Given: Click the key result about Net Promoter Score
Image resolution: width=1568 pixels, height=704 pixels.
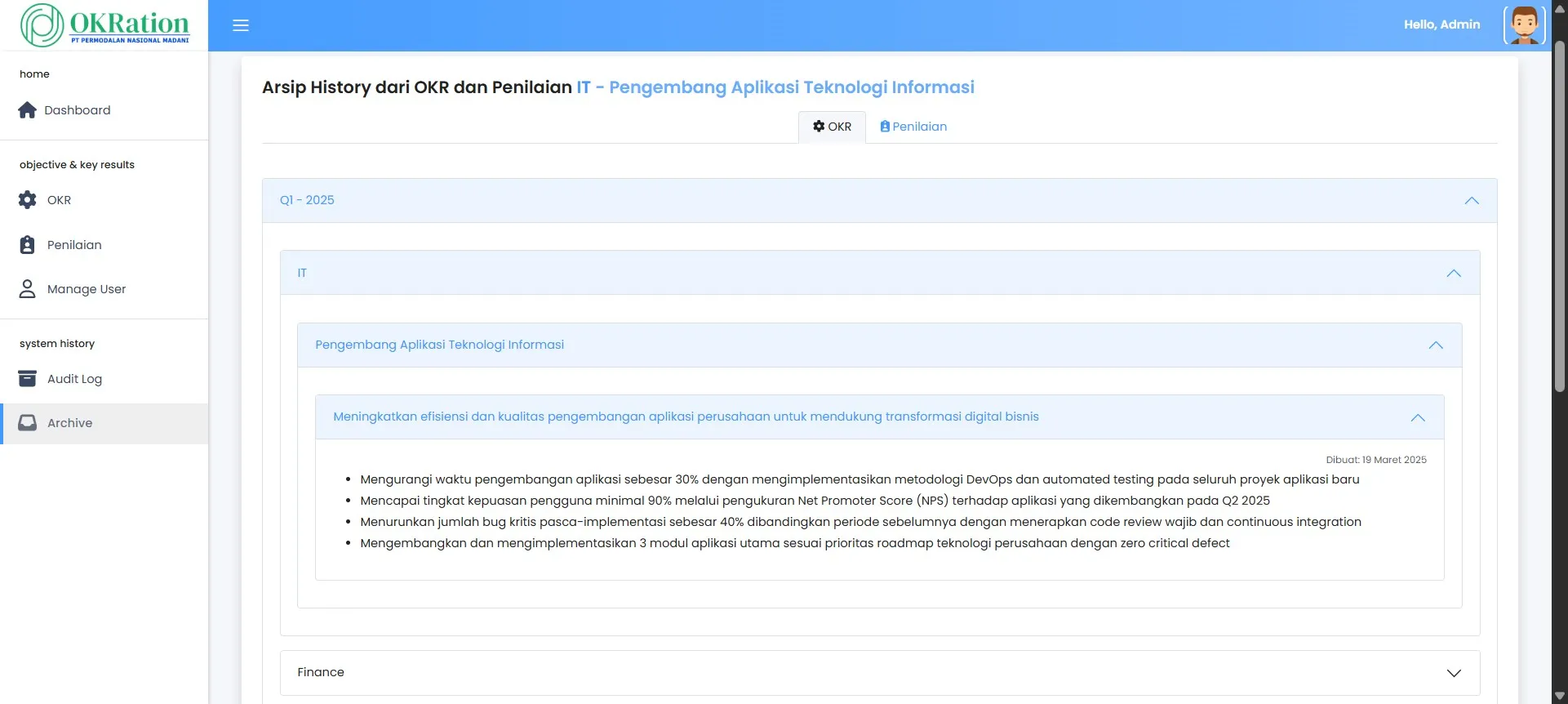Looking at the screenshot, I should click(815, 501).
